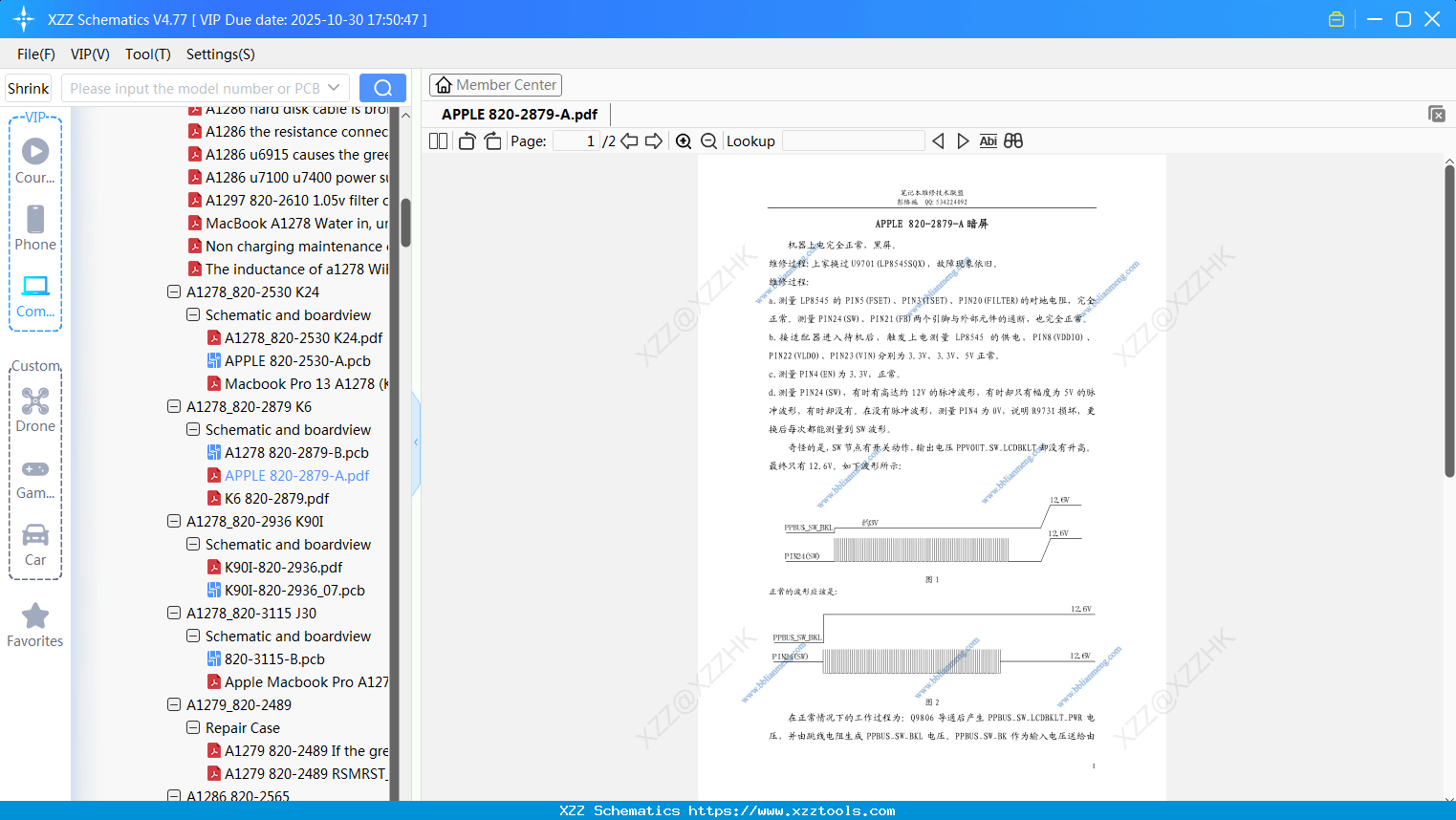This screenshot has height=820, width=1456.
Task: Click the Page number input box
Action: coord(576,141)
